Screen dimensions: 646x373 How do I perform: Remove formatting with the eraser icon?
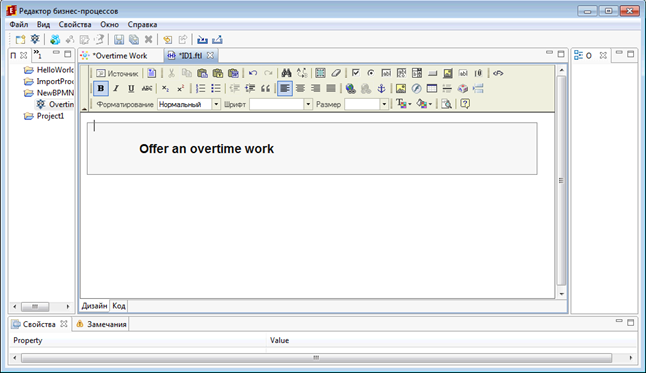click(336, 73)
